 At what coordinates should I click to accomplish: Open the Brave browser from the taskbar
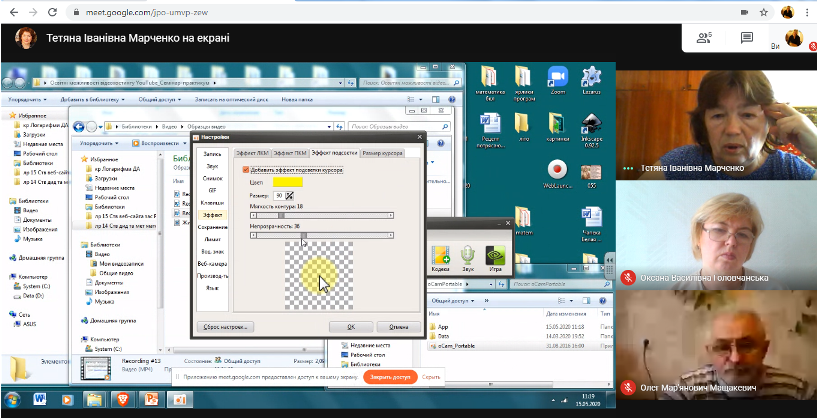(123, 400)
